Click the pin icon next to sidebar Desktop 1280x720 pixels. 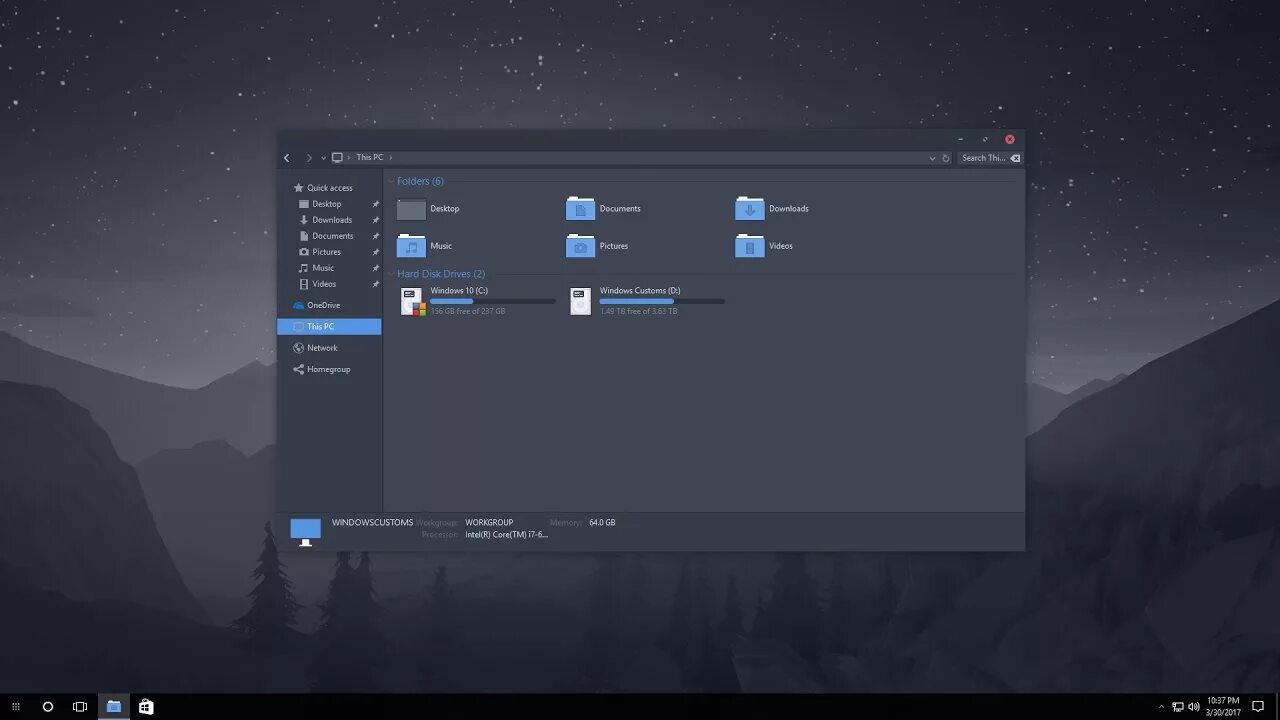376,204
